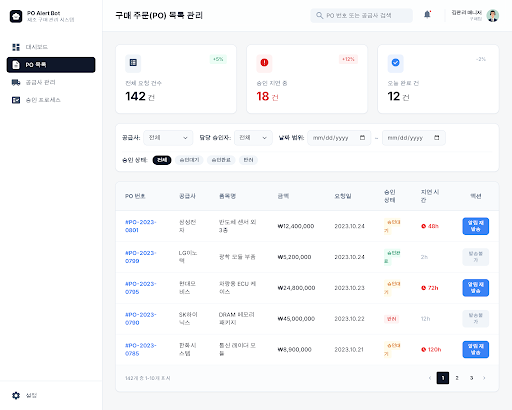Click the blue checkmark icon on the 12 card
The height and width of the screenshot is (410, 512).
(x=395, y=63)
